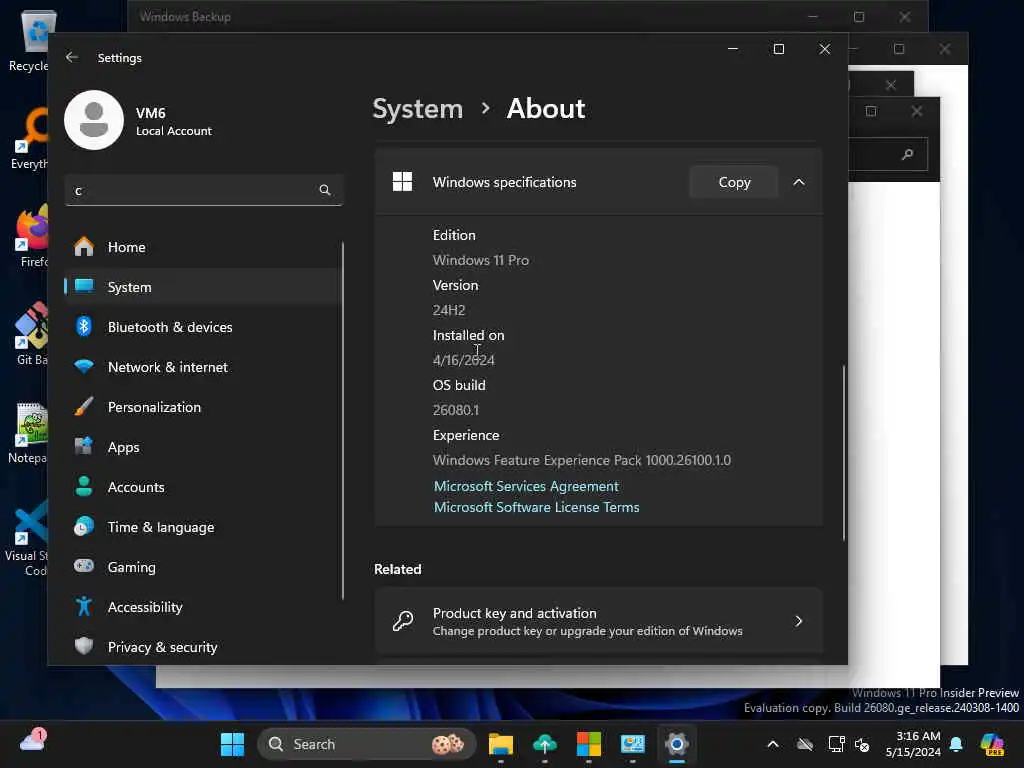Open Accessibility settings
1024x768 pixels.
click(x=203, y=607)
